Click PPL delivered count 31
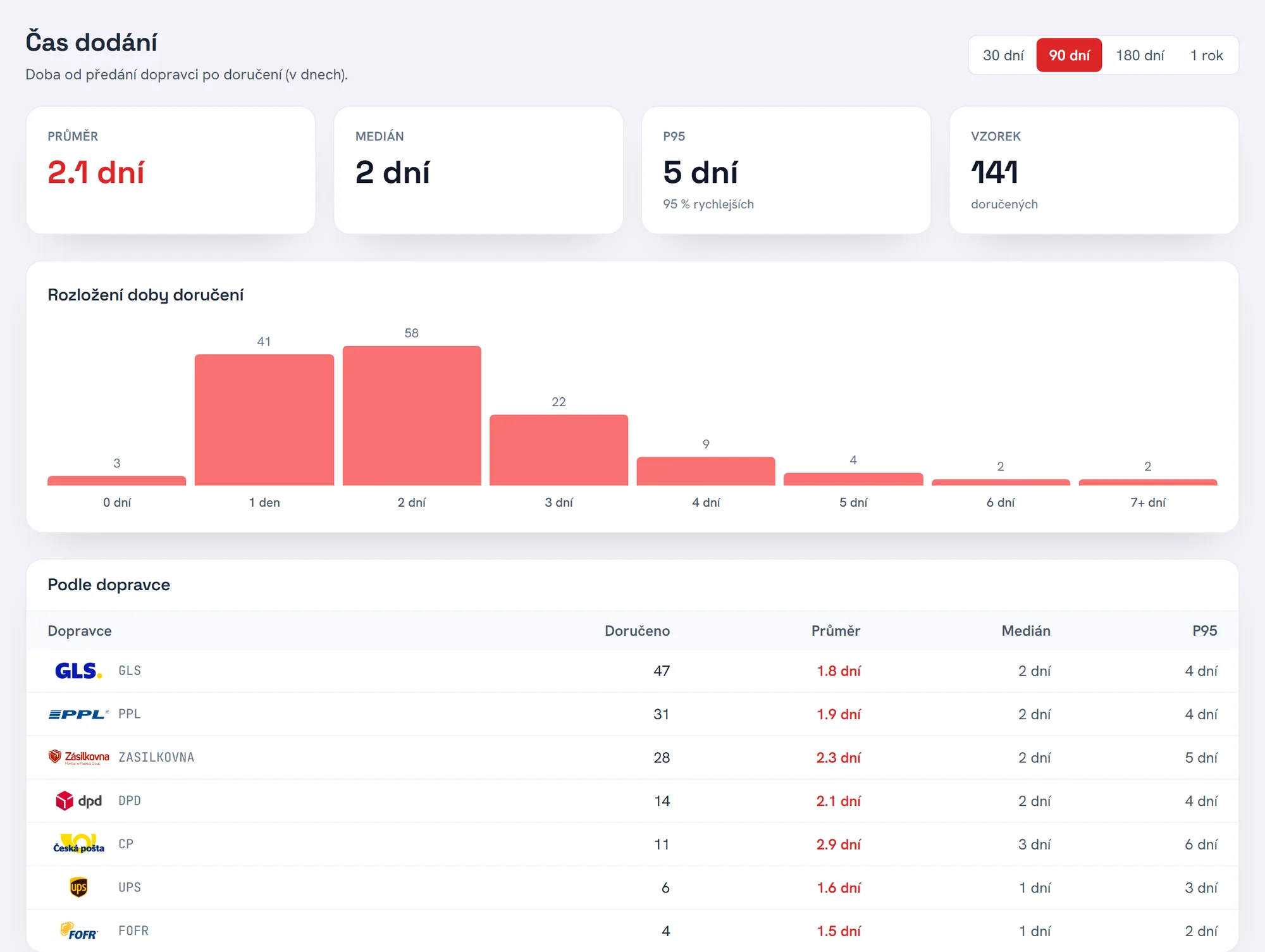 click(662, 714)
